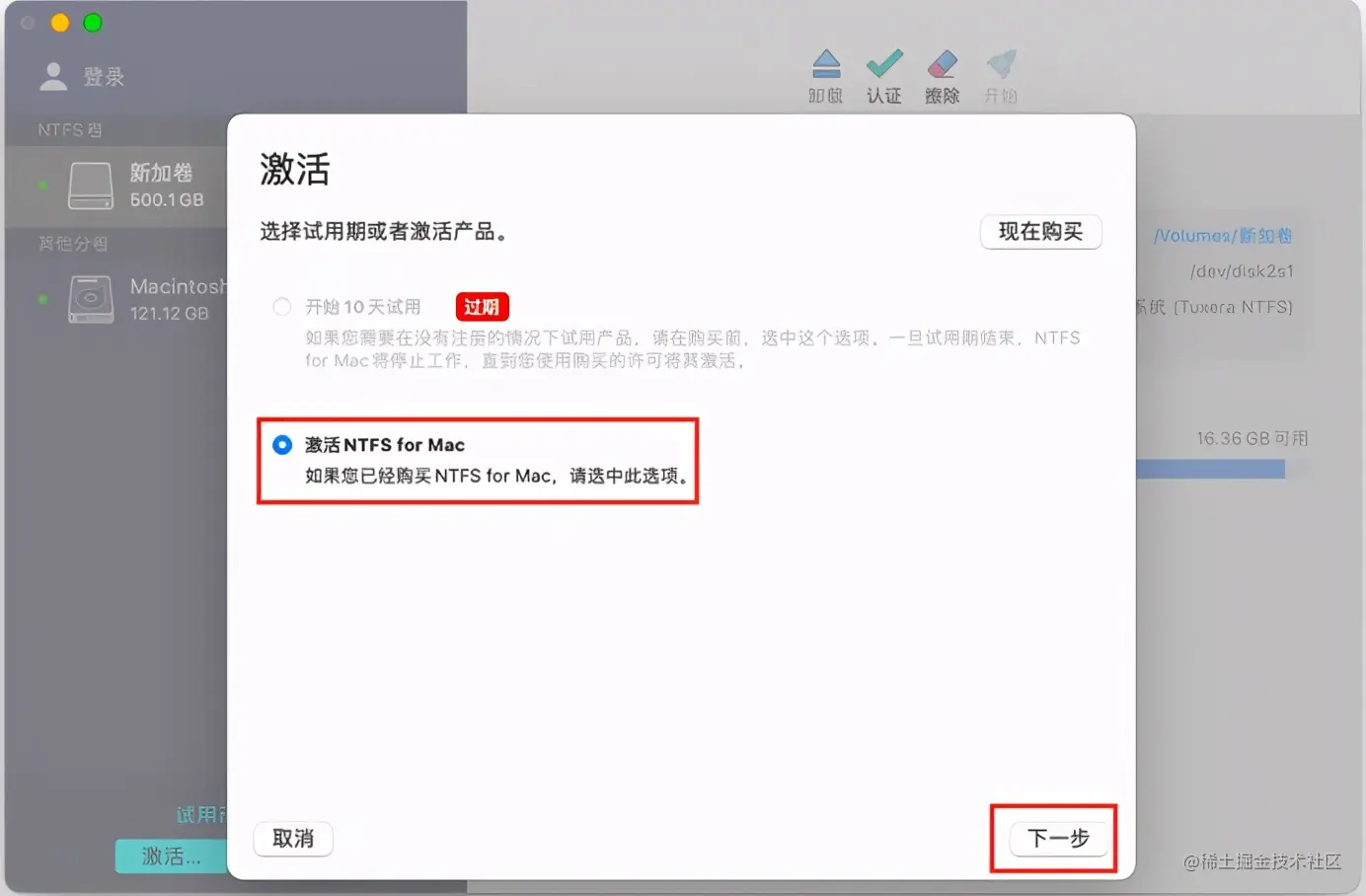Click the 开始 (start) toolbar icon
The image size is (1366, 896).
point(1000,74)
